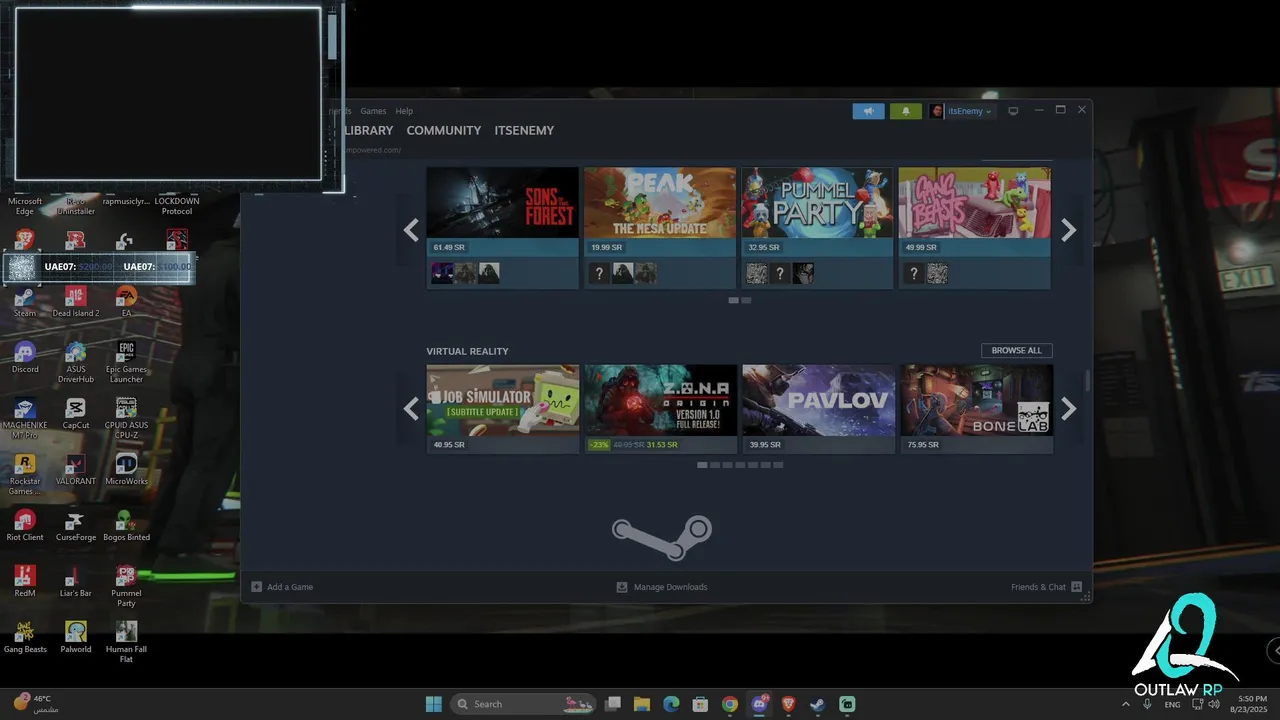
Task: Open Sons of the Forest game thumbnail
Action: [502, 202]
